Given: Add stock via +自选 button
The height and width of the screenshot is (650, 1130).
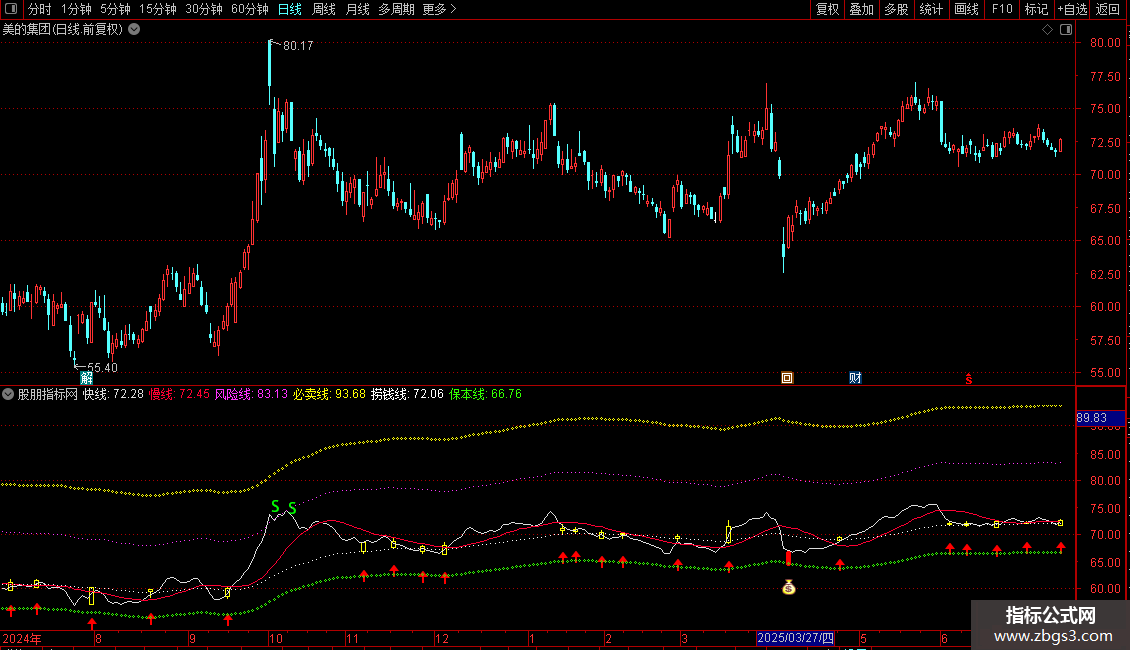Looking at the screenshot, I should click(x=1072, y=9).
